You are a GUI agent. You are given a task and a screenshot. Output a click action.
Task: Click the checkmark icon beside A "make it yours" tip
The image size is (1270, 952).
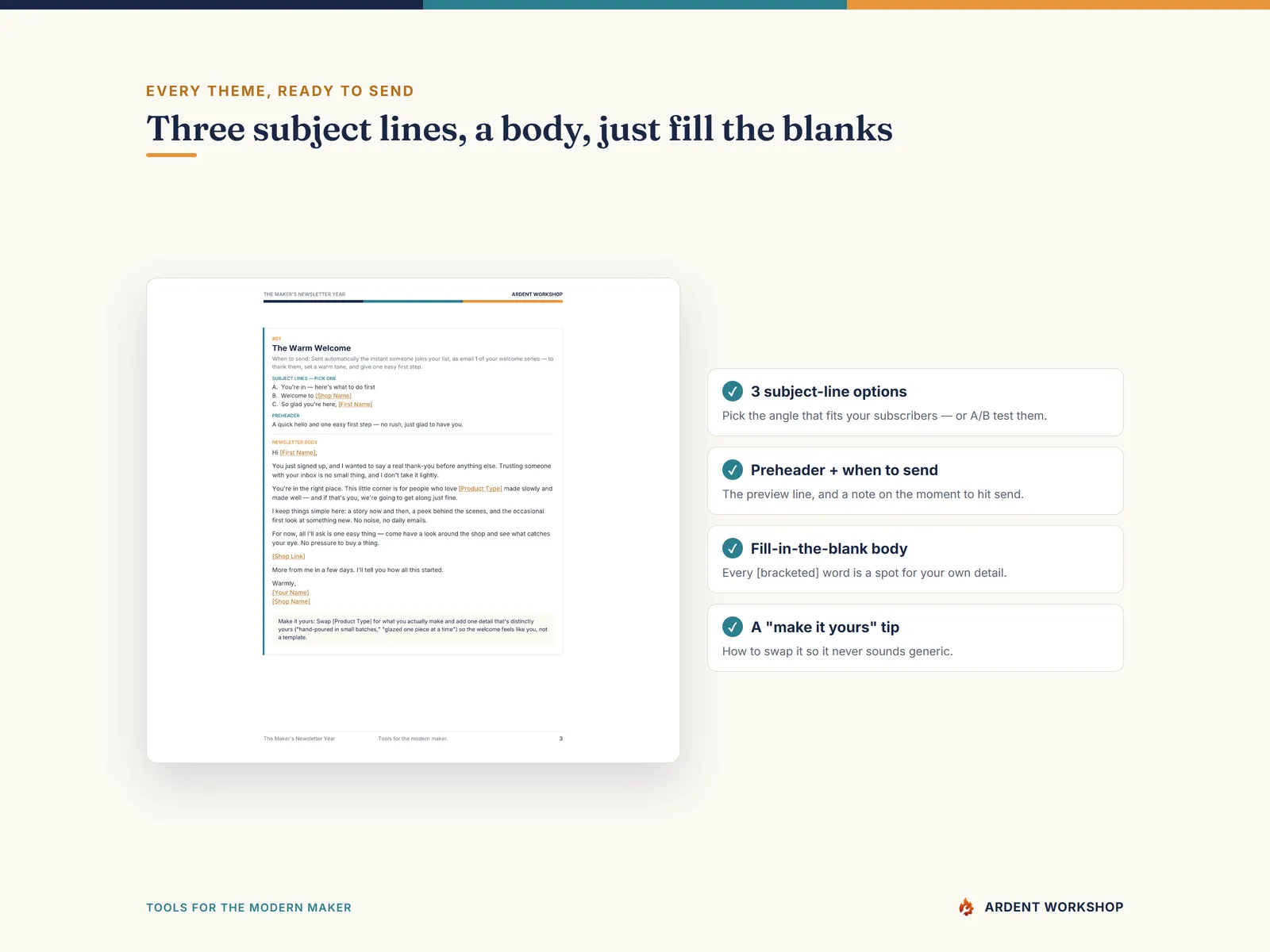pyautogui.click(x=733, y=627)
